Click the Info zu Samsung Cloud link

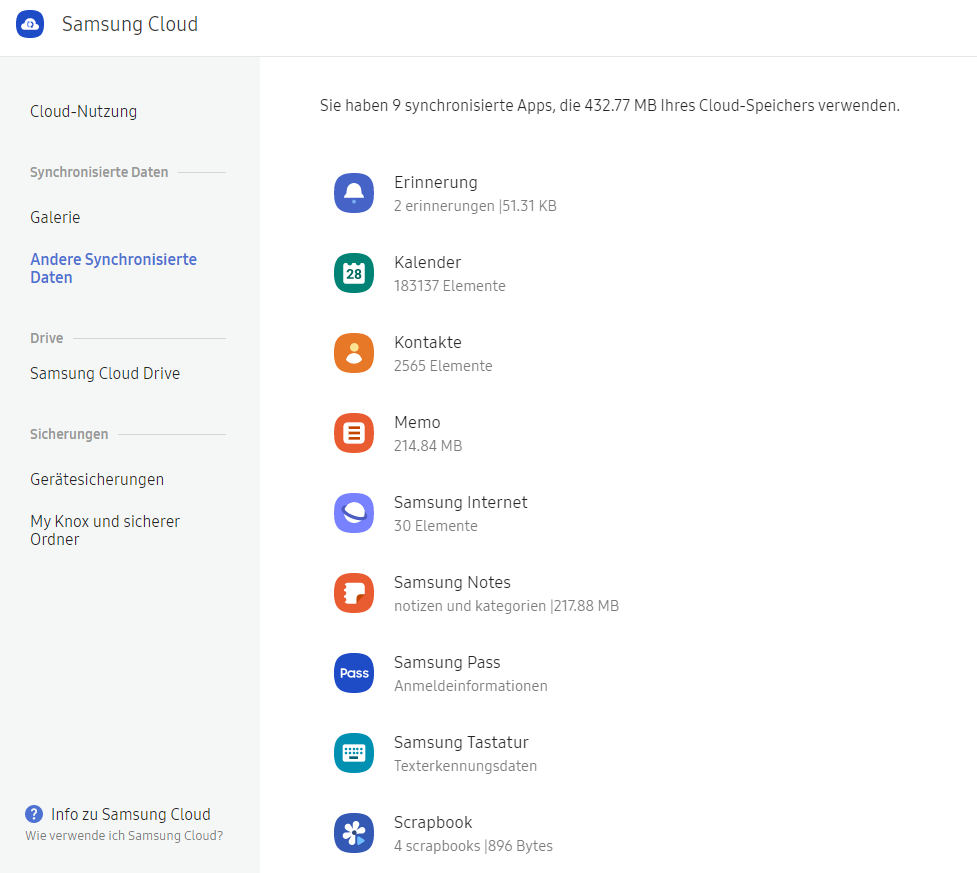pyautogui.click(x=130, y=814)
